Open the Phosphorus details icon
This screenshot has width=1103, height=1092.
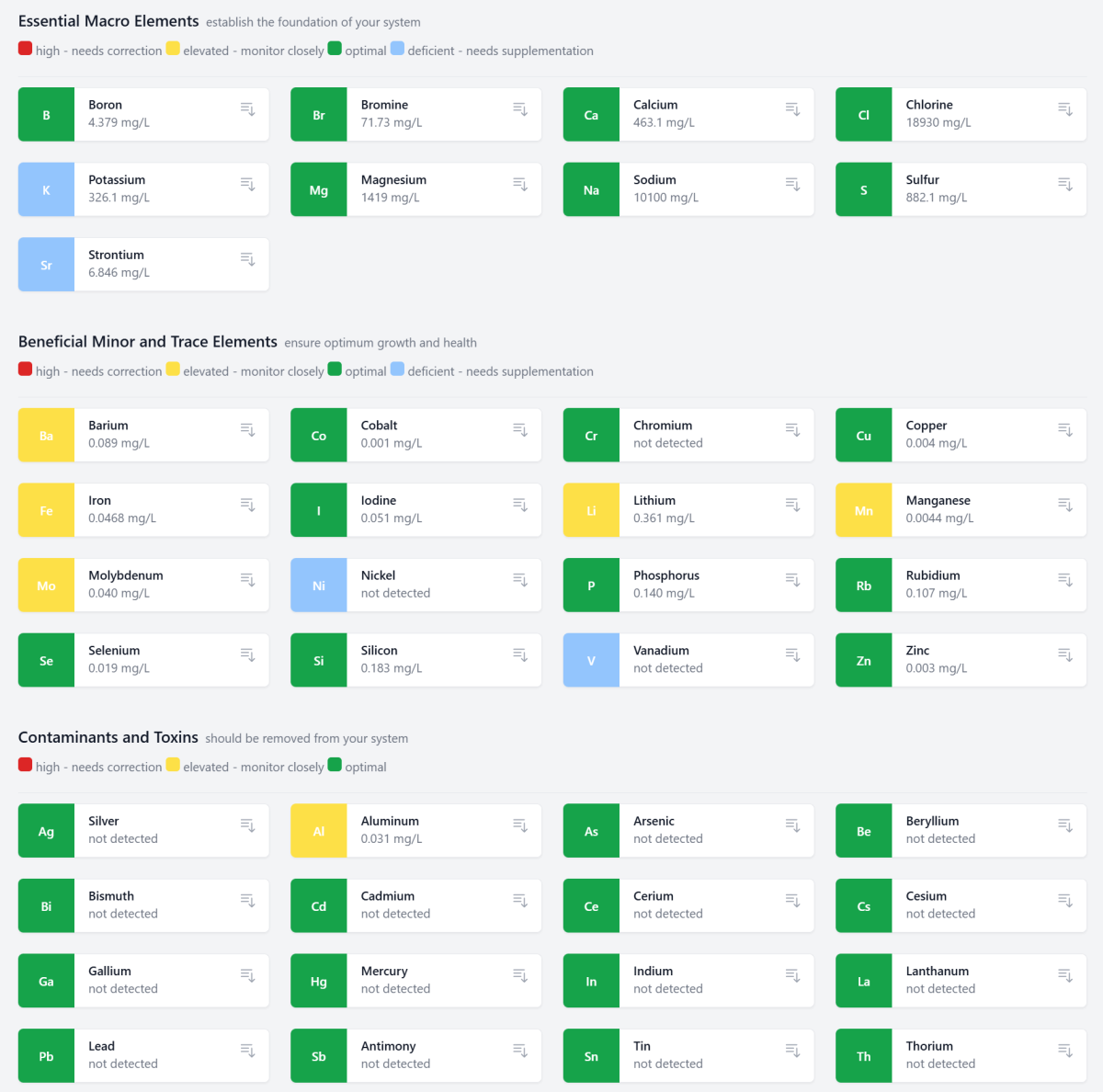pyautogui.click(x=793, y=580)
